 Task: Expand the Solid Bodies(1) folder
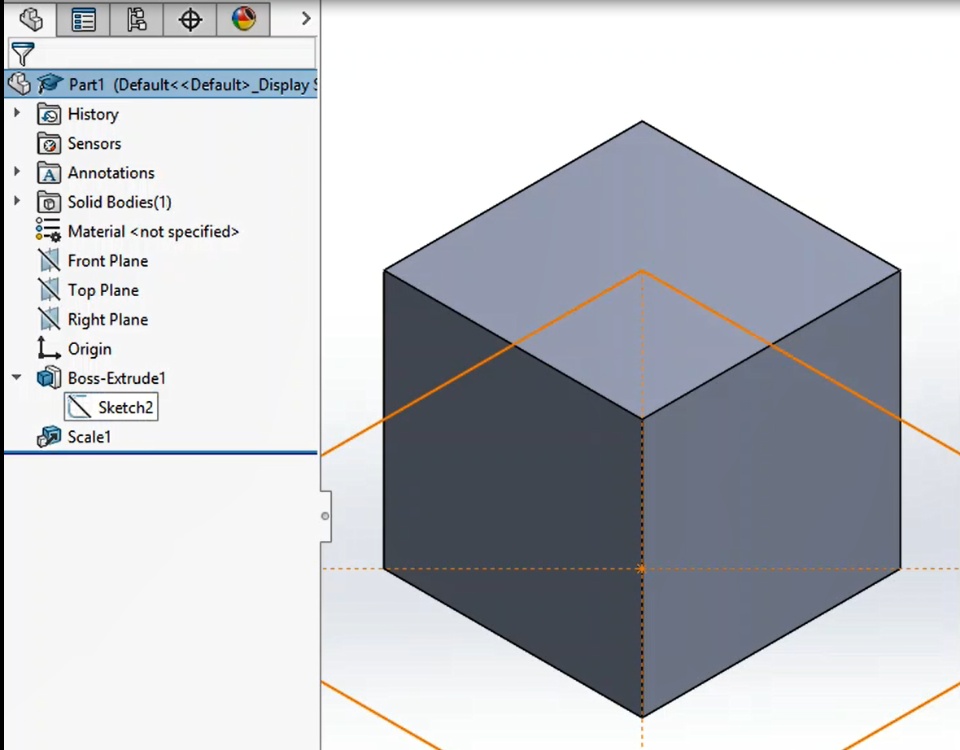(17, 201)
